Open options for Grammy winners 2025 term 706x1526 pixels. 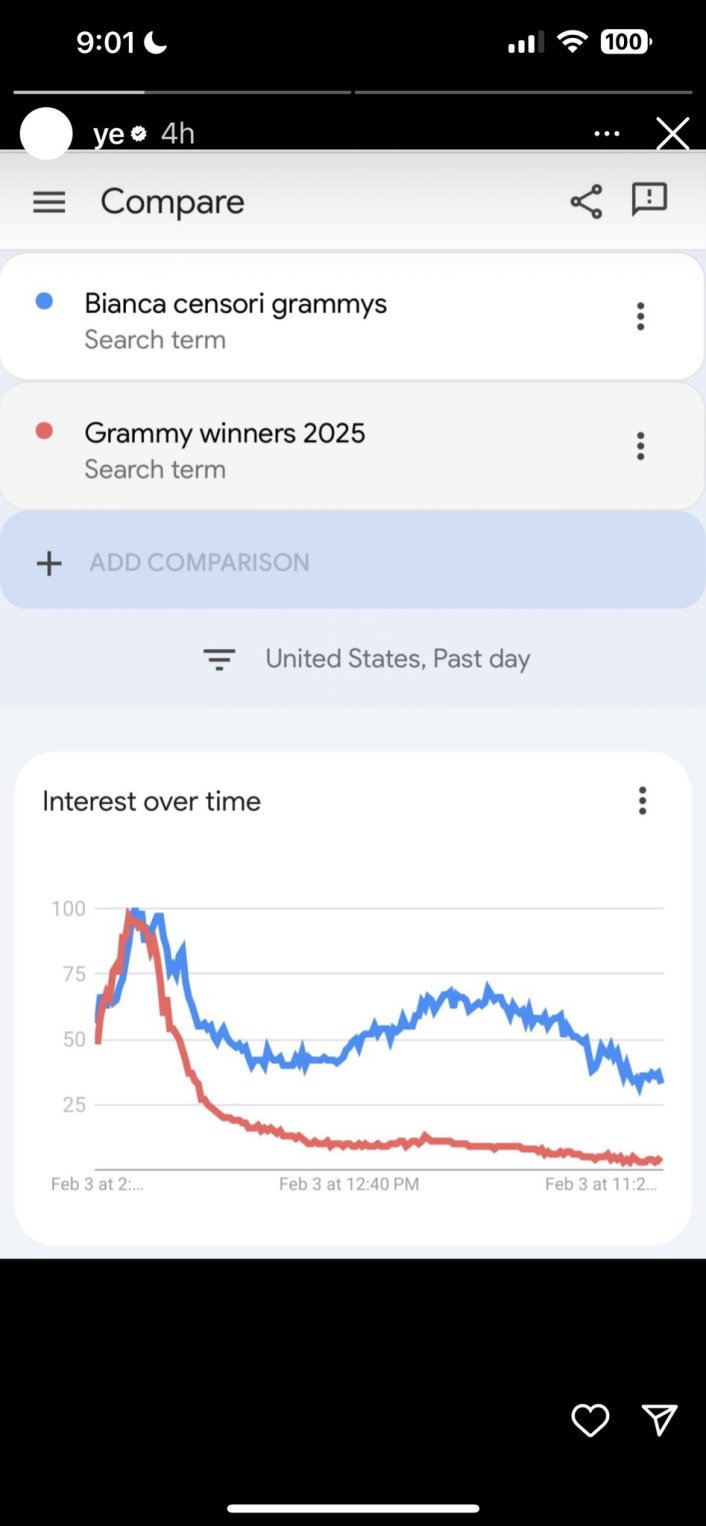pyautogui.click(x=640, y=446)
